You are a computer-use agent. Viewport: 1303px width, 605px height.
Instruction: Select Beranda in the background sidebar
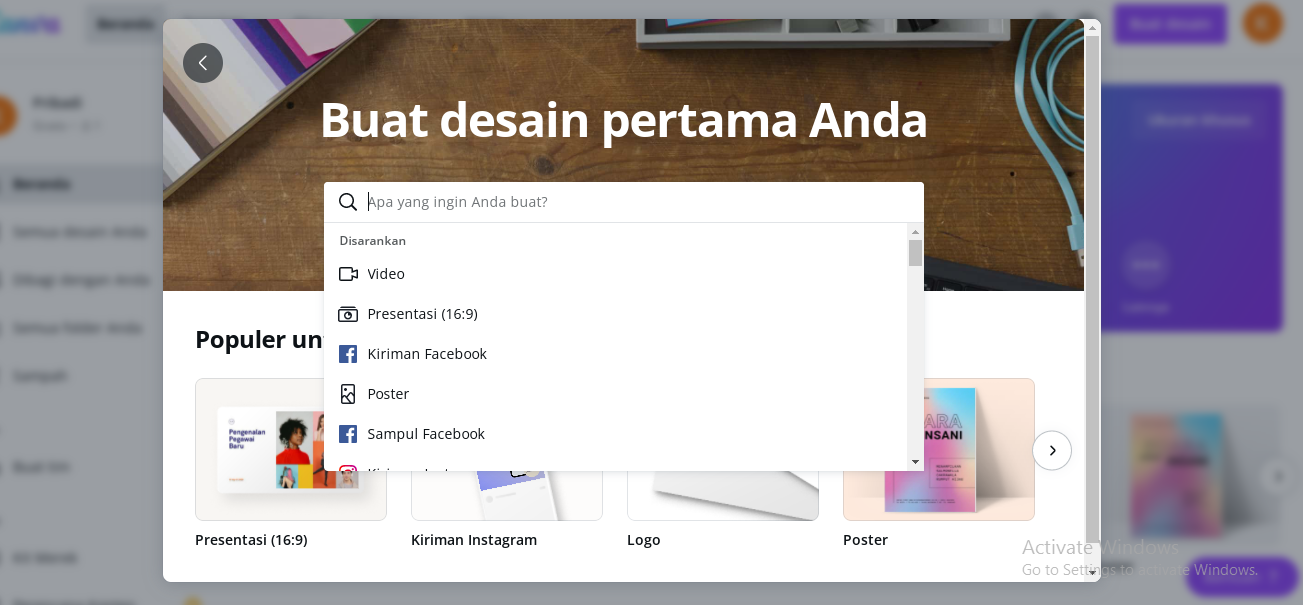point(42,184)
